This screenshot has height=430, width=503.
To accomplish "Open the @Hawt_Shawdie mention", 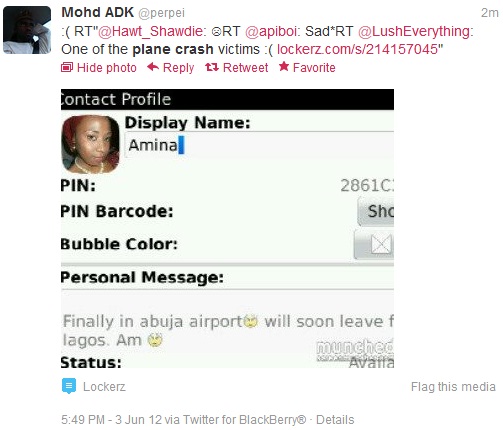I will click(150, 31).
